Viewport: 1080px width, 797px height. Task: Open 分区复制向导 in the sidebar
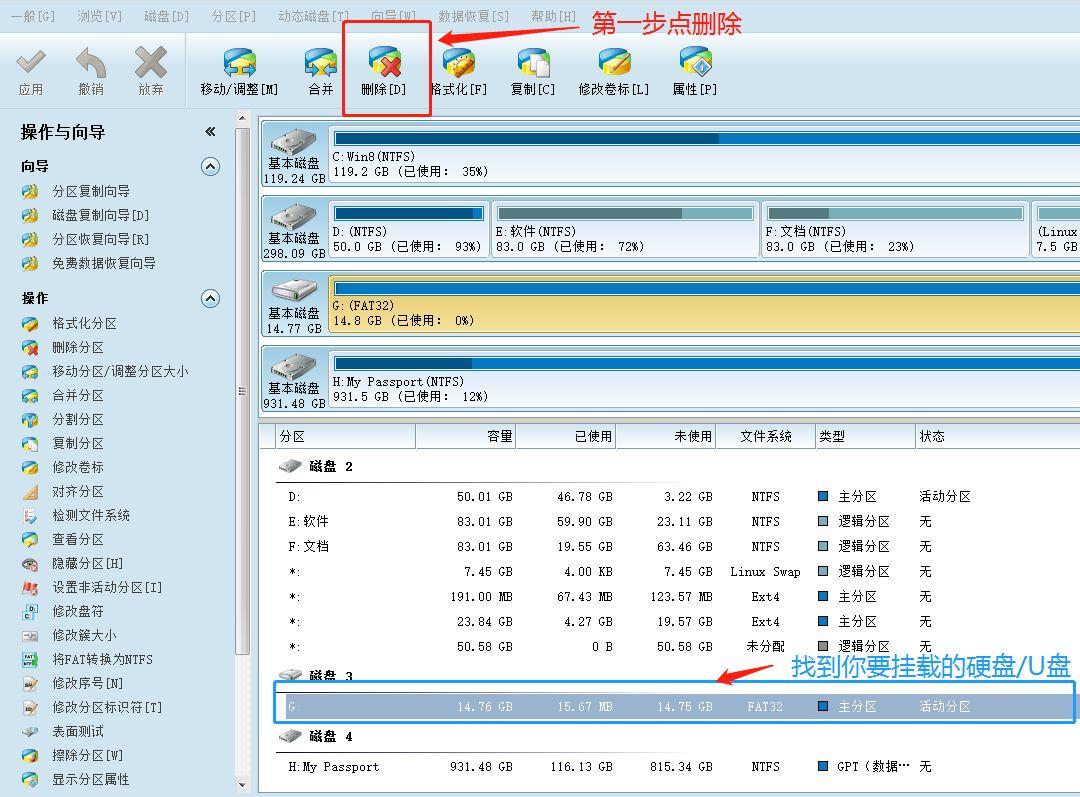91,191
